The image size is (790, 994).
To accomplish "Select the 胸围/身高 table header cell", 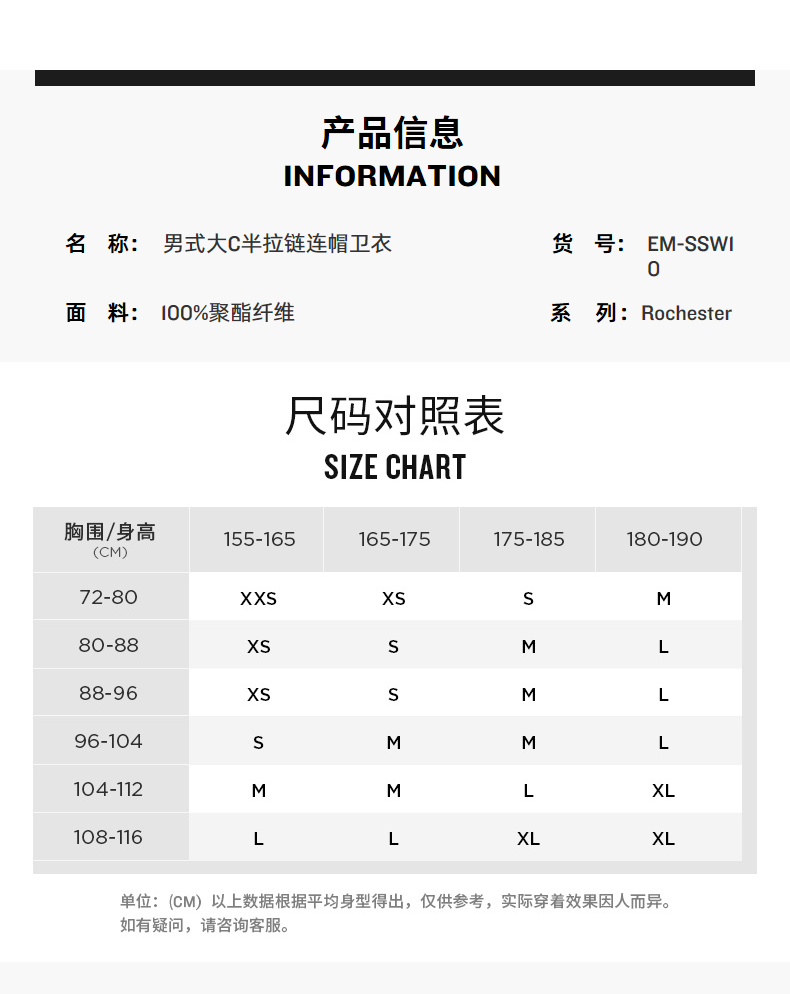I will (x=110, y=539).
